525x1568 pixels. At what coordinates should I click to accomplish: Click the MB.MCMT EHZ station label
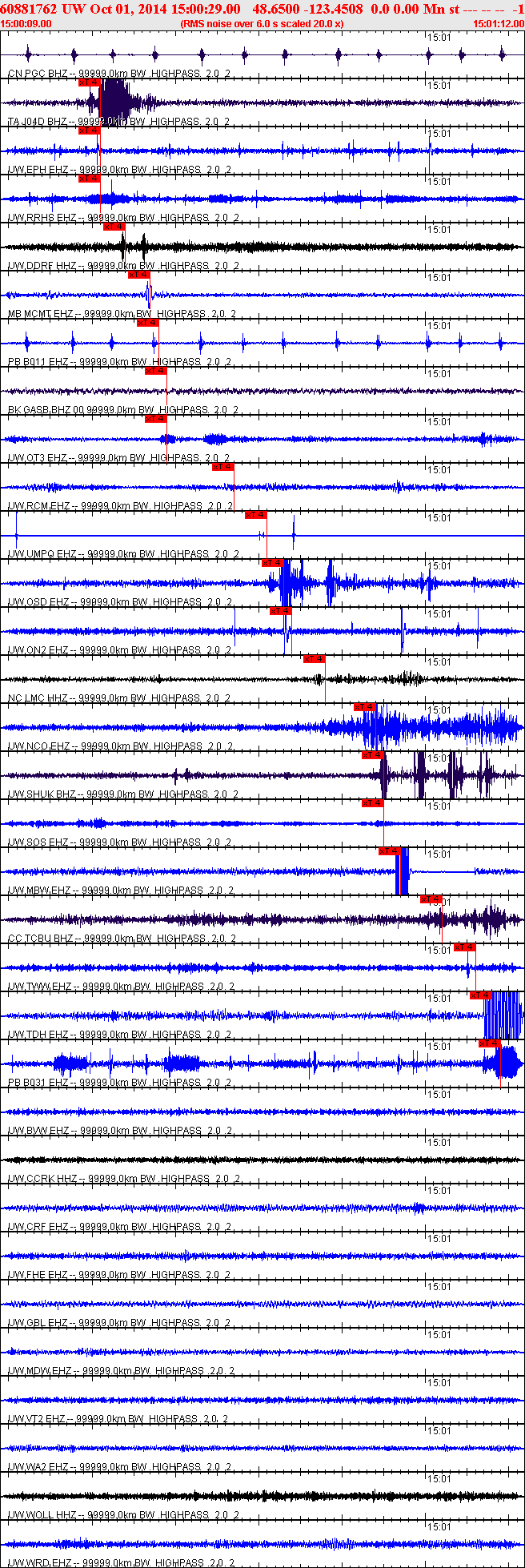tap(121, 314)
